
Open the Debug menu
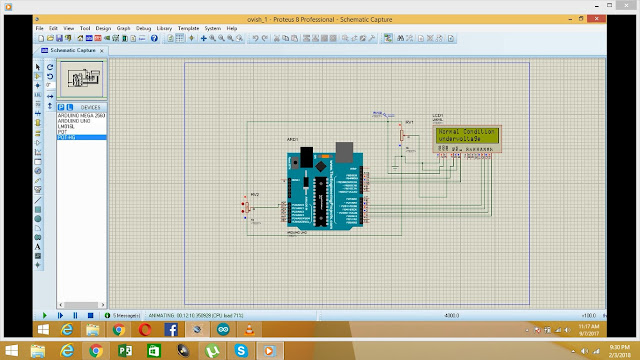tap(143, 28)
